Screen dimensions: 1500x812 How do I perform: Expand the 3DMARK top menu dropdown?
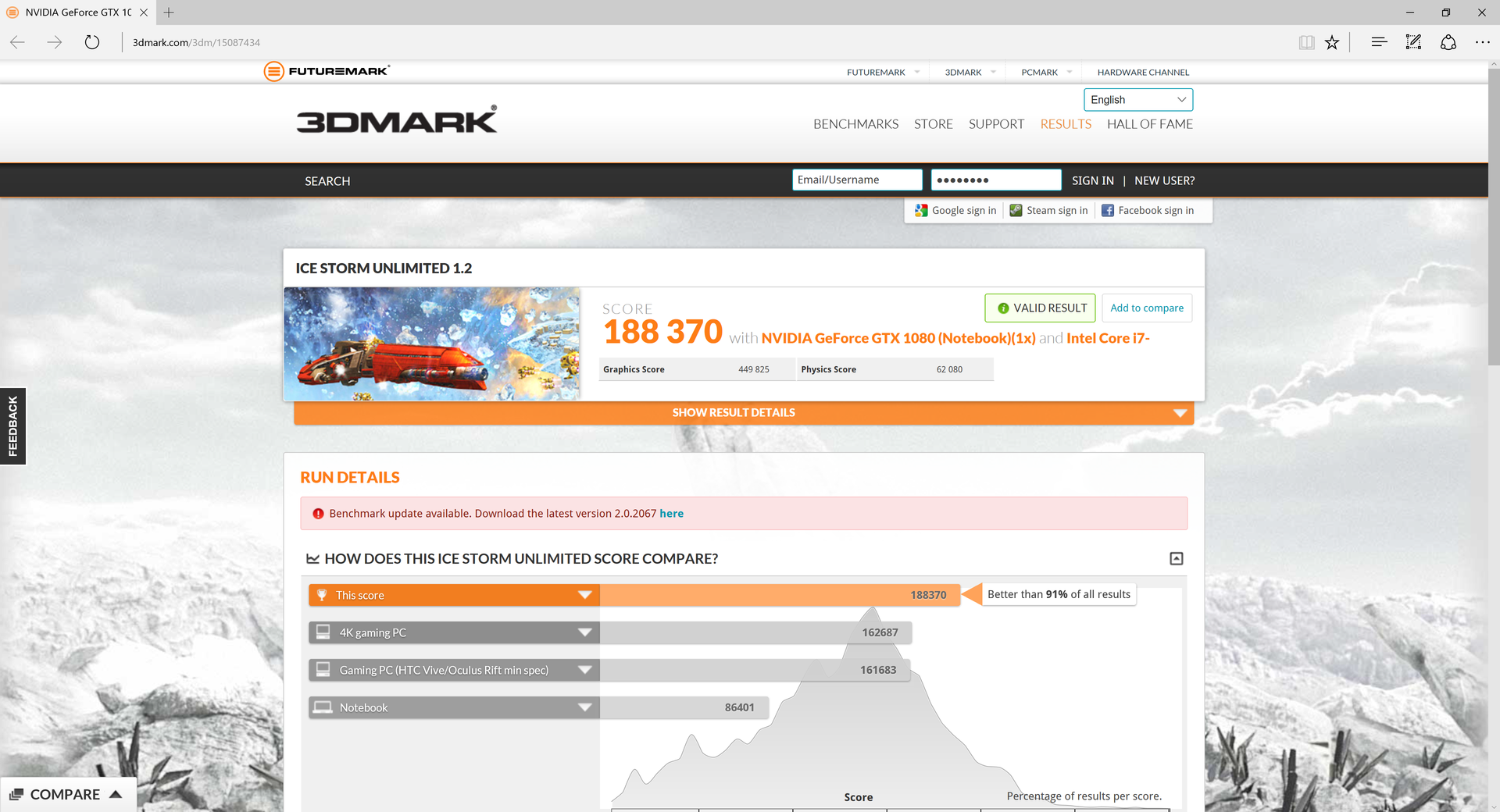pyautogui.click(x=993, y=72)
